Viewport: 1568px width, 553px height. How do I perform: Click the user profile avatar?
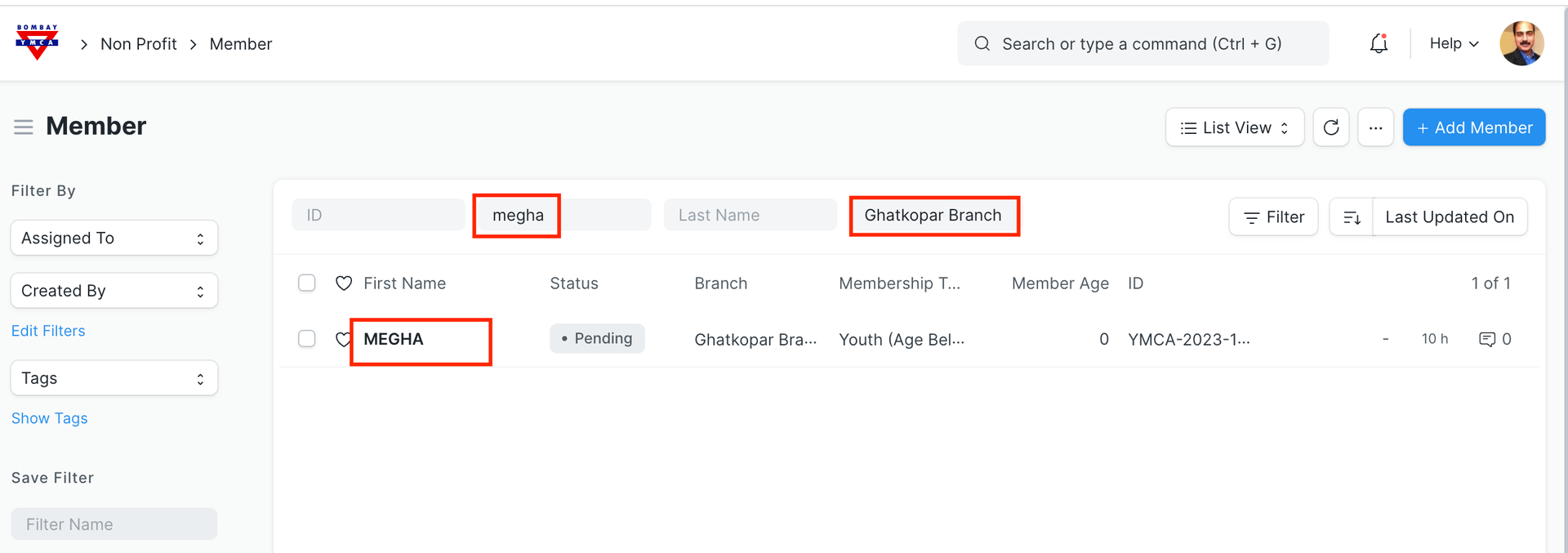tap(1521, 44)
